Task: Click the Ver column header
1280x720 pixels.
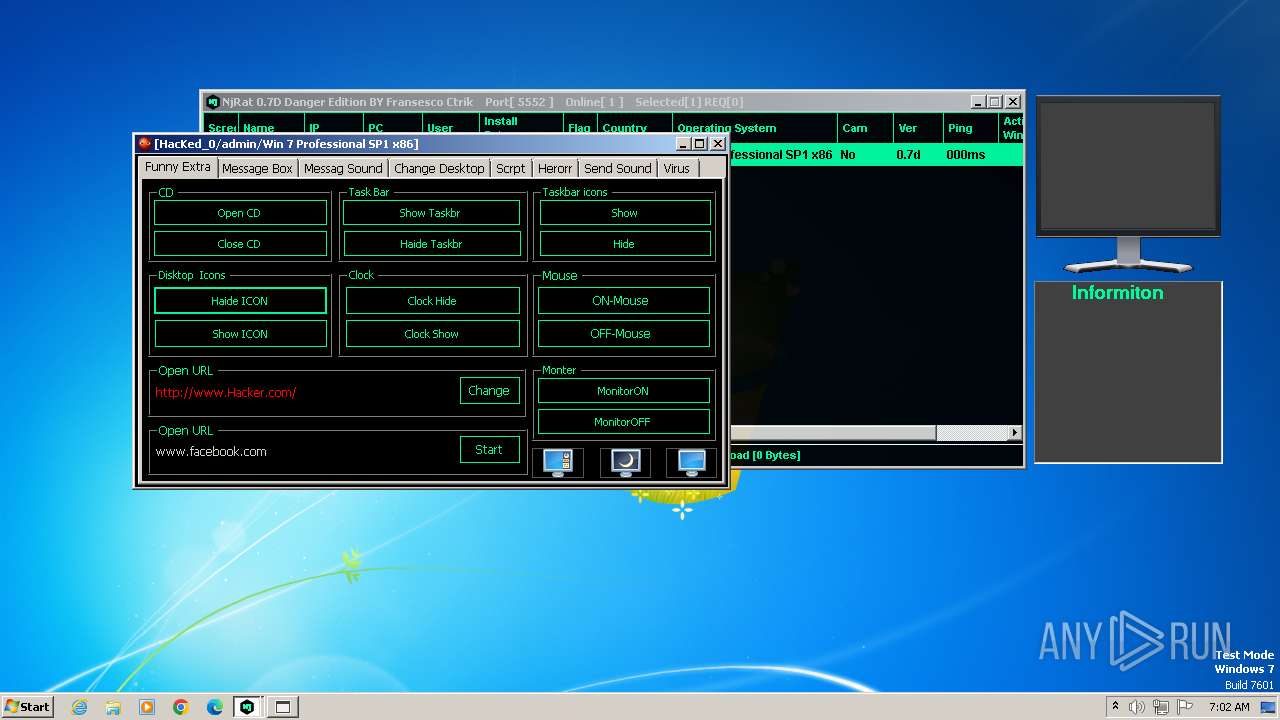Action: coord(918,128)
